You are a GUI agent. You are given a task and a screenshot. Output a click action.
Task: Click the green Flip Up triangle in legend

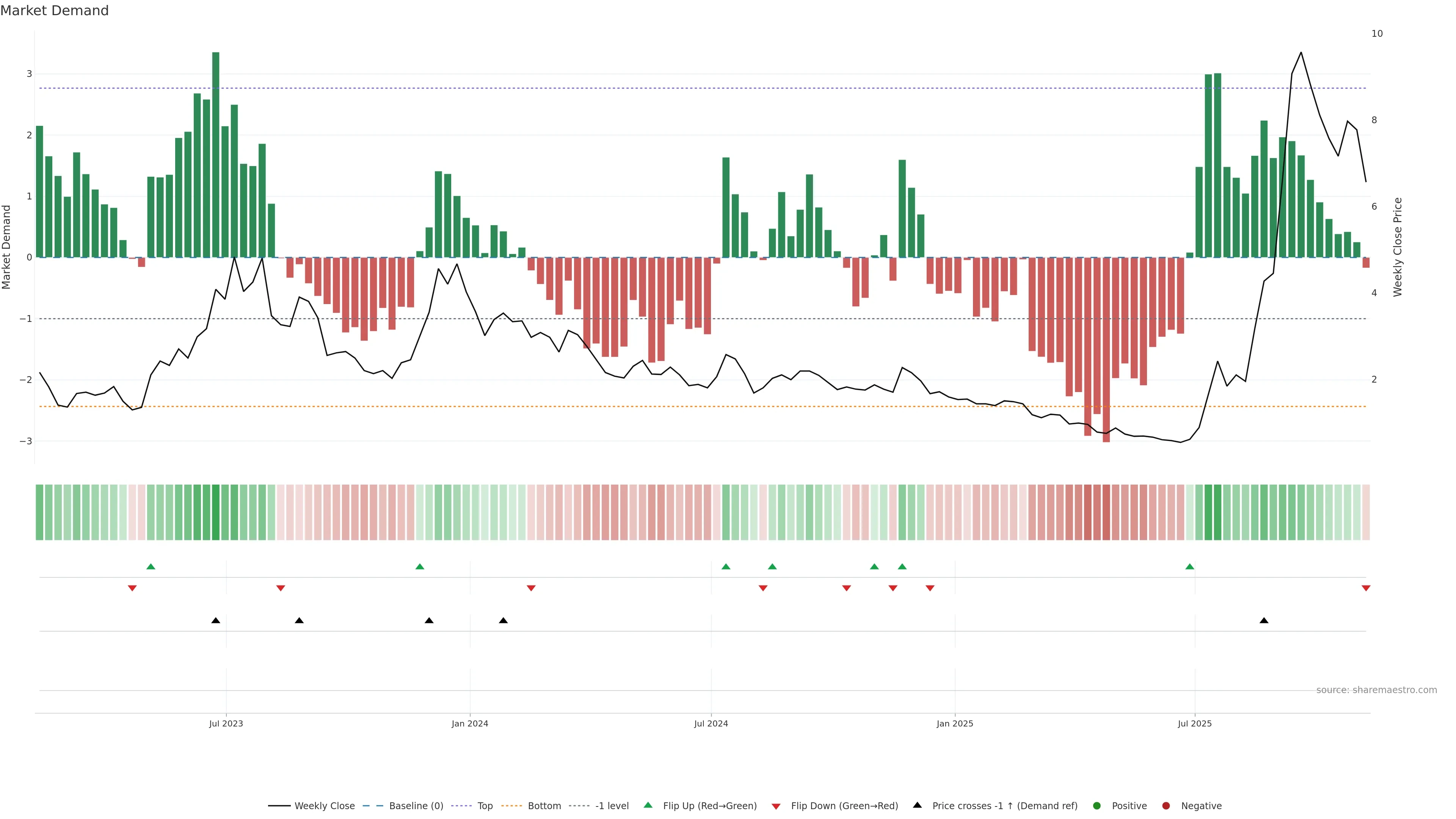click(648, 805)
